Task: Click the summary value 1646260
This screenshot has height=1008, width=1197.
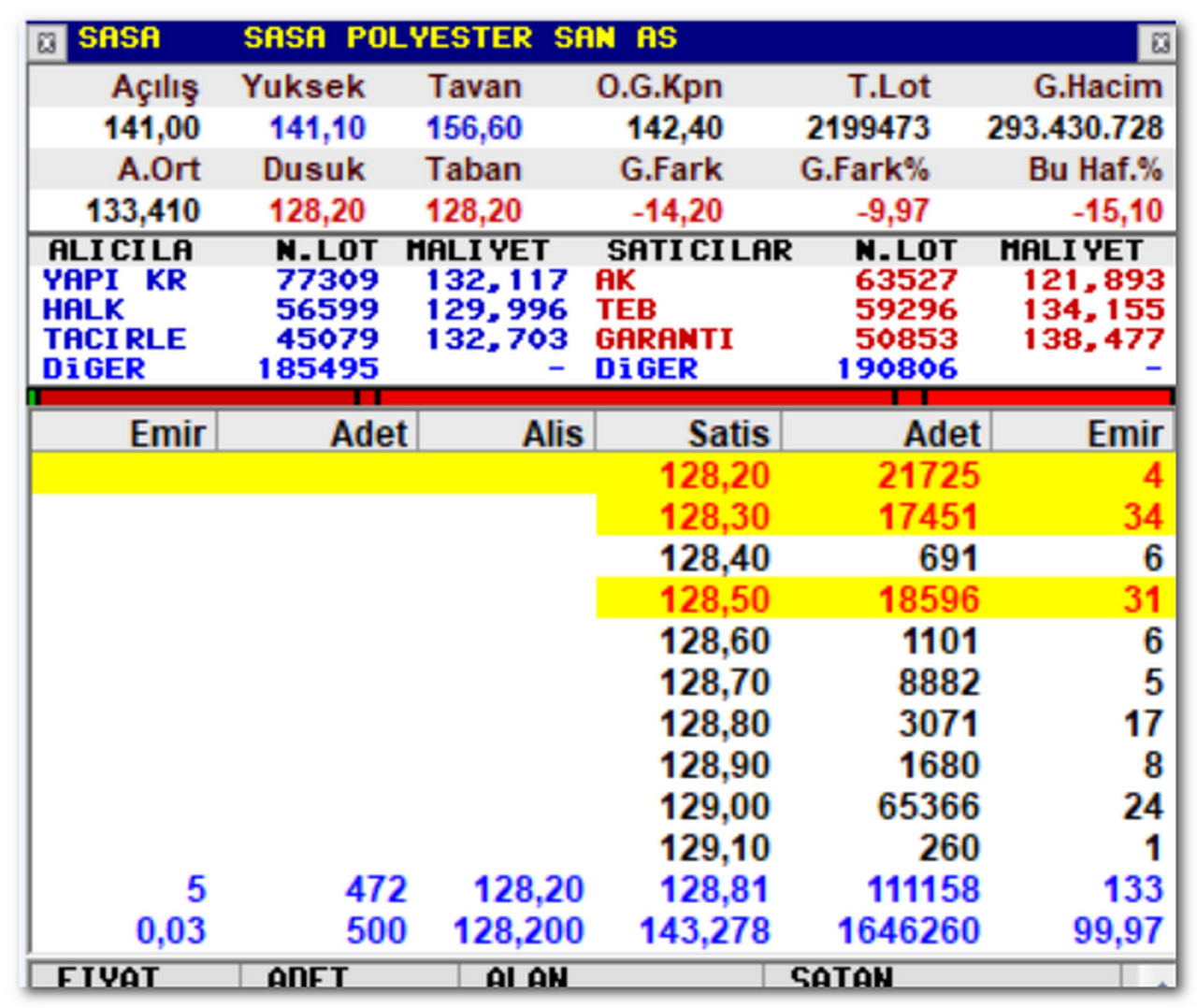Action: (908, 930)
